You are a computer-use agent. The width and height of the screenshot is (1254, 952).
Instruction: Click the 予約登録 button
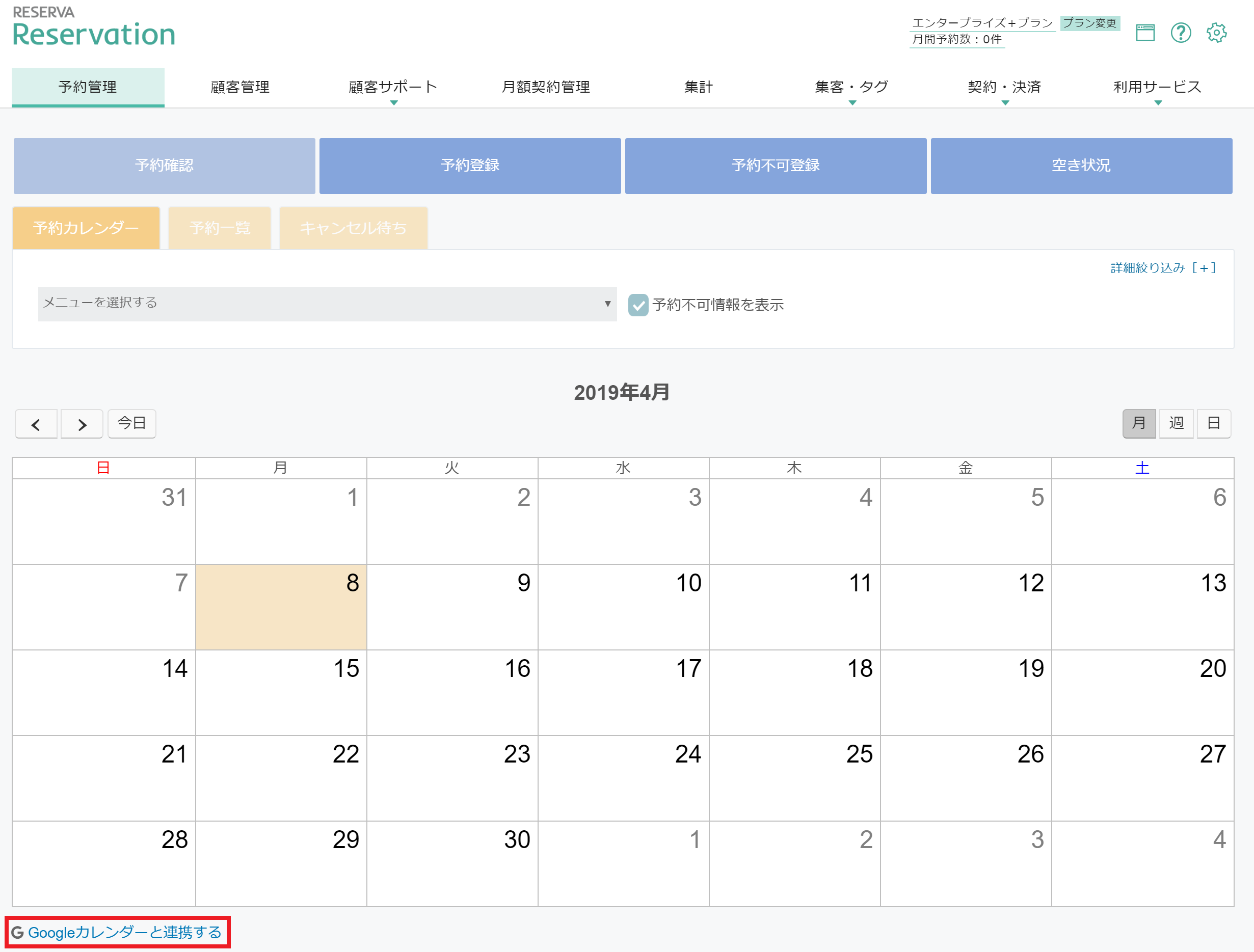click(x=470, y=166)
